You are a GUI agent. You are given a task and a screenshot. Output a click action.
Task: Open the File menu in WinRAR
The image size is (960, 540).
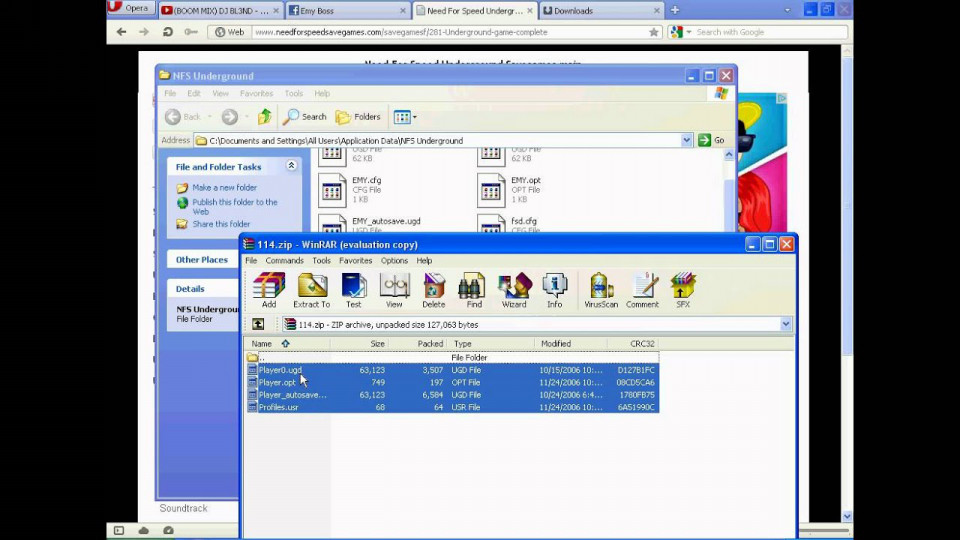tap(251, 260)
